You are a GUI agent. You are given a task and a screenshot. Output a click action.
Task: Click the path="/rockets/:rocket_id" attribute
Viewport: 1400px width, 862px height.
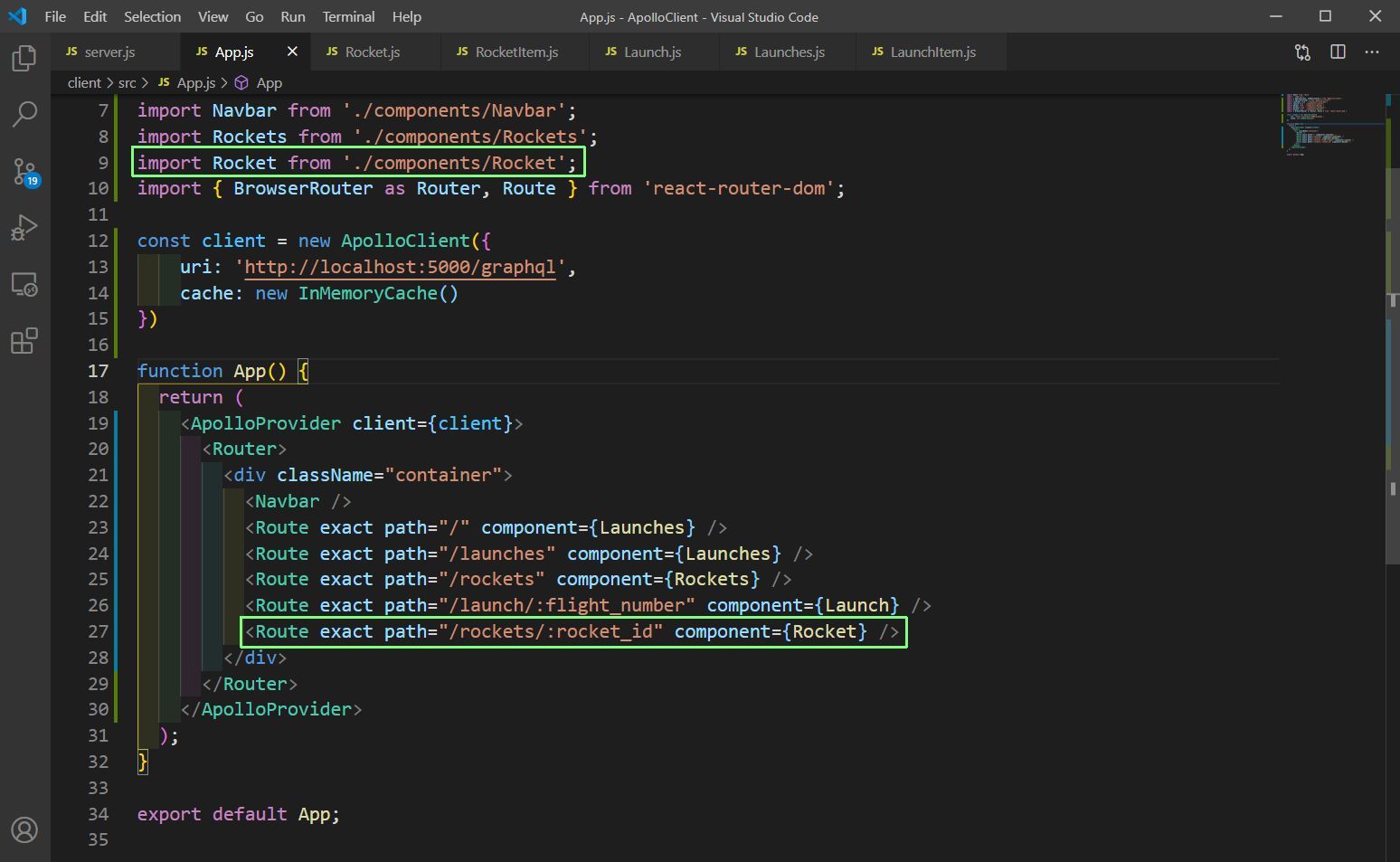[523, 631]
